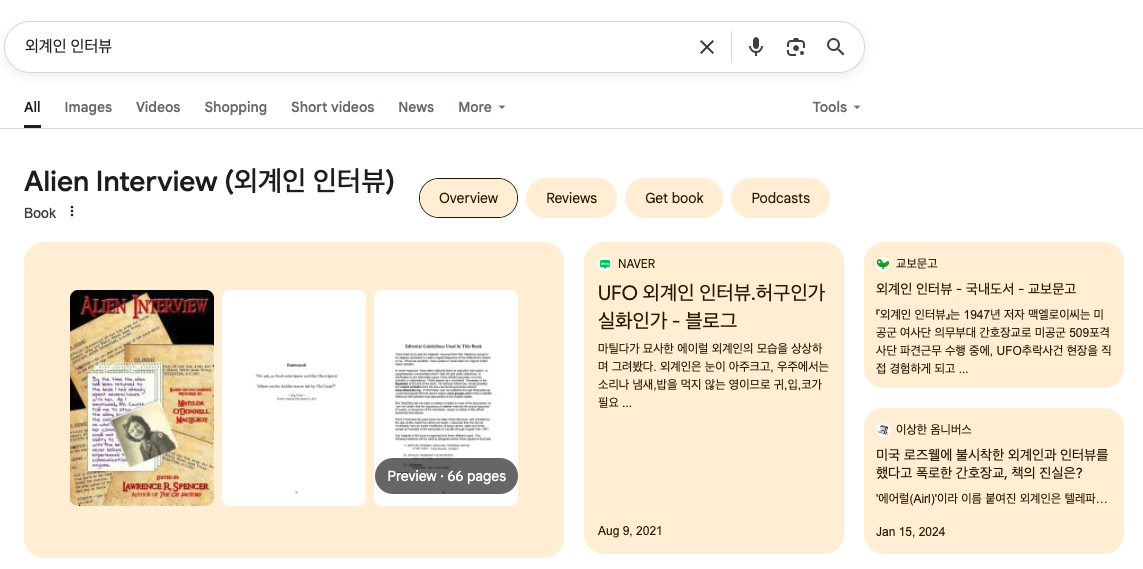Start voice search with the microphone icon

756,47
